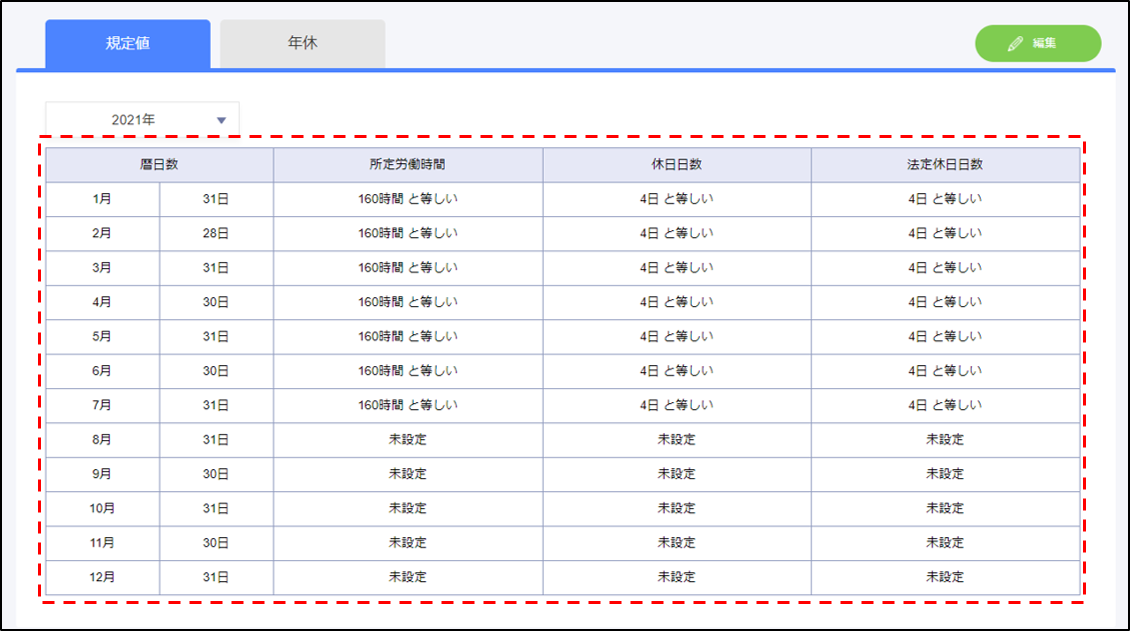The image size is (1130, 631).
Task: Click the 5月 row label
Action: pos(102,337)
